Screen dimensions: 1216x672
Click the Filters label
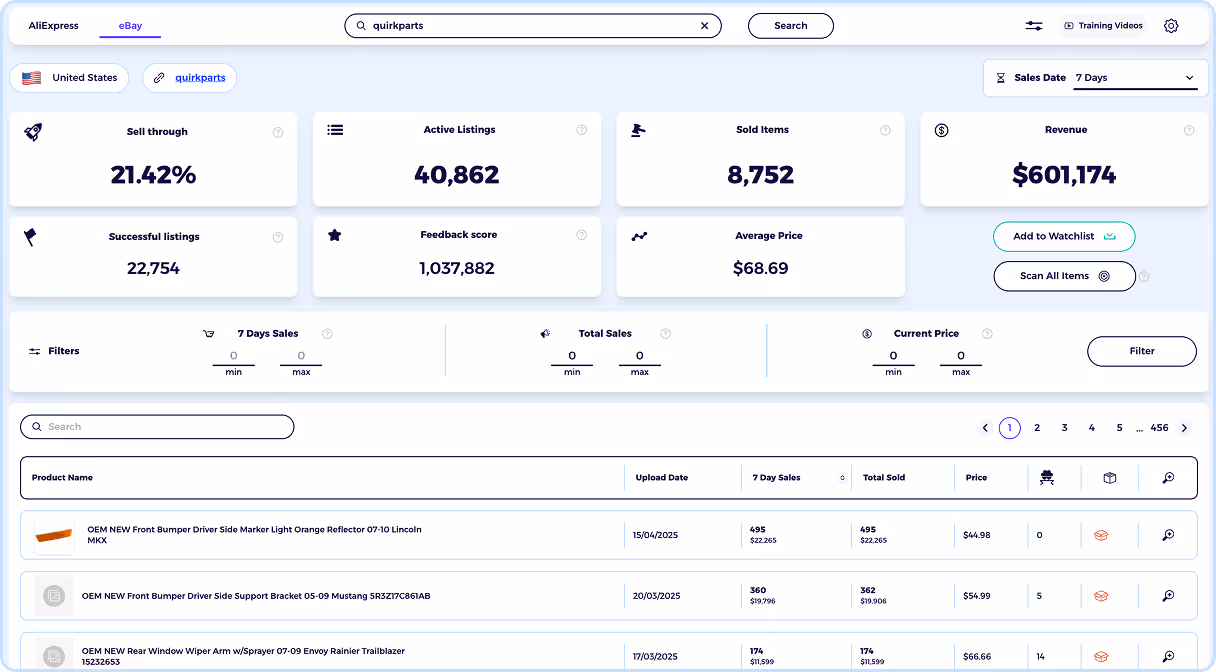(64, 351)
